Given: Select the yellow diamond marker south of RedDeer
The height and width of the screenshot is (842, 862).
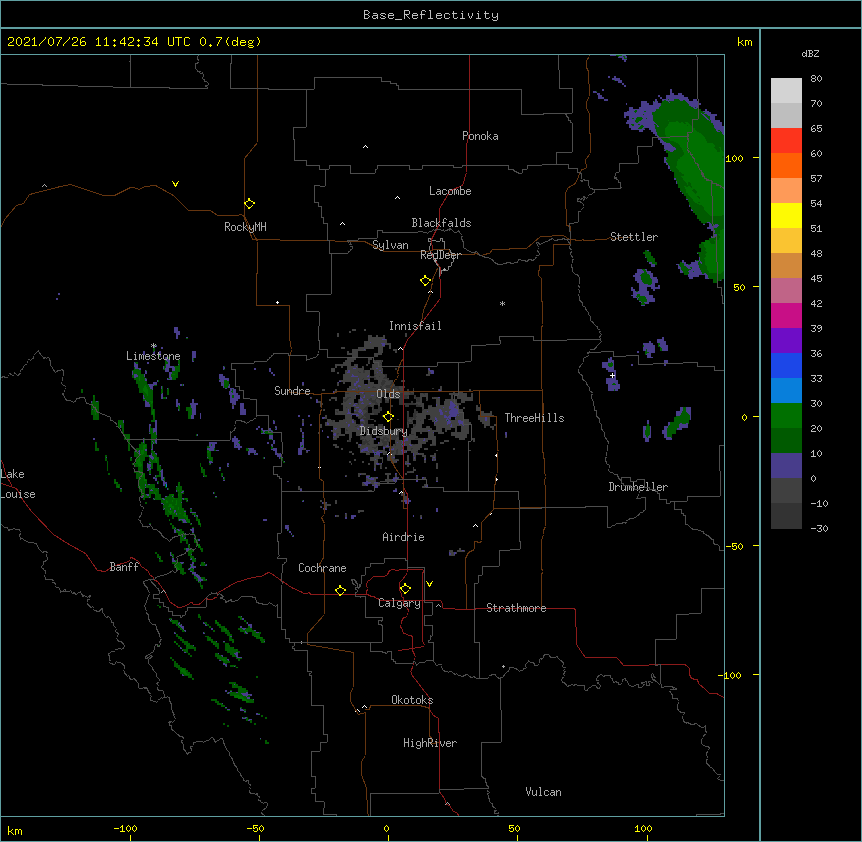Looking at the screenshot, I should click(425, 281).
